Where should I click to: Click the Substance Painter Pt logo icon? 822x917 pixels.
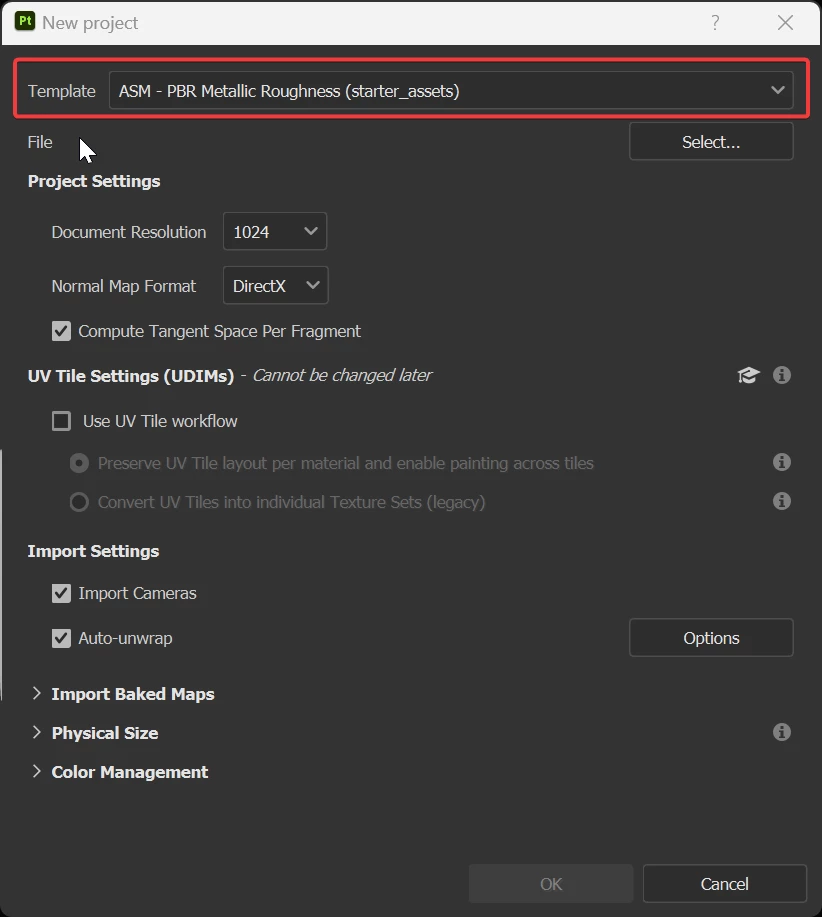[x=25, y=22]
